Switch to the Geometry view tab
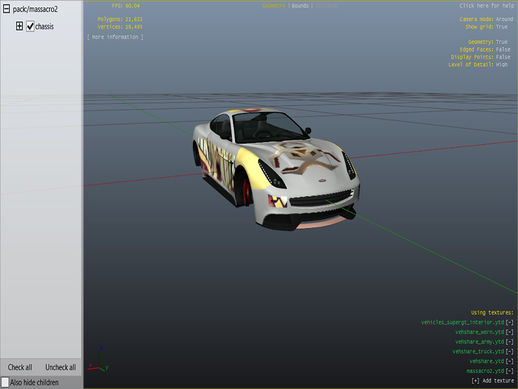Viewport: 518px width, 389px height. point(274,6)
